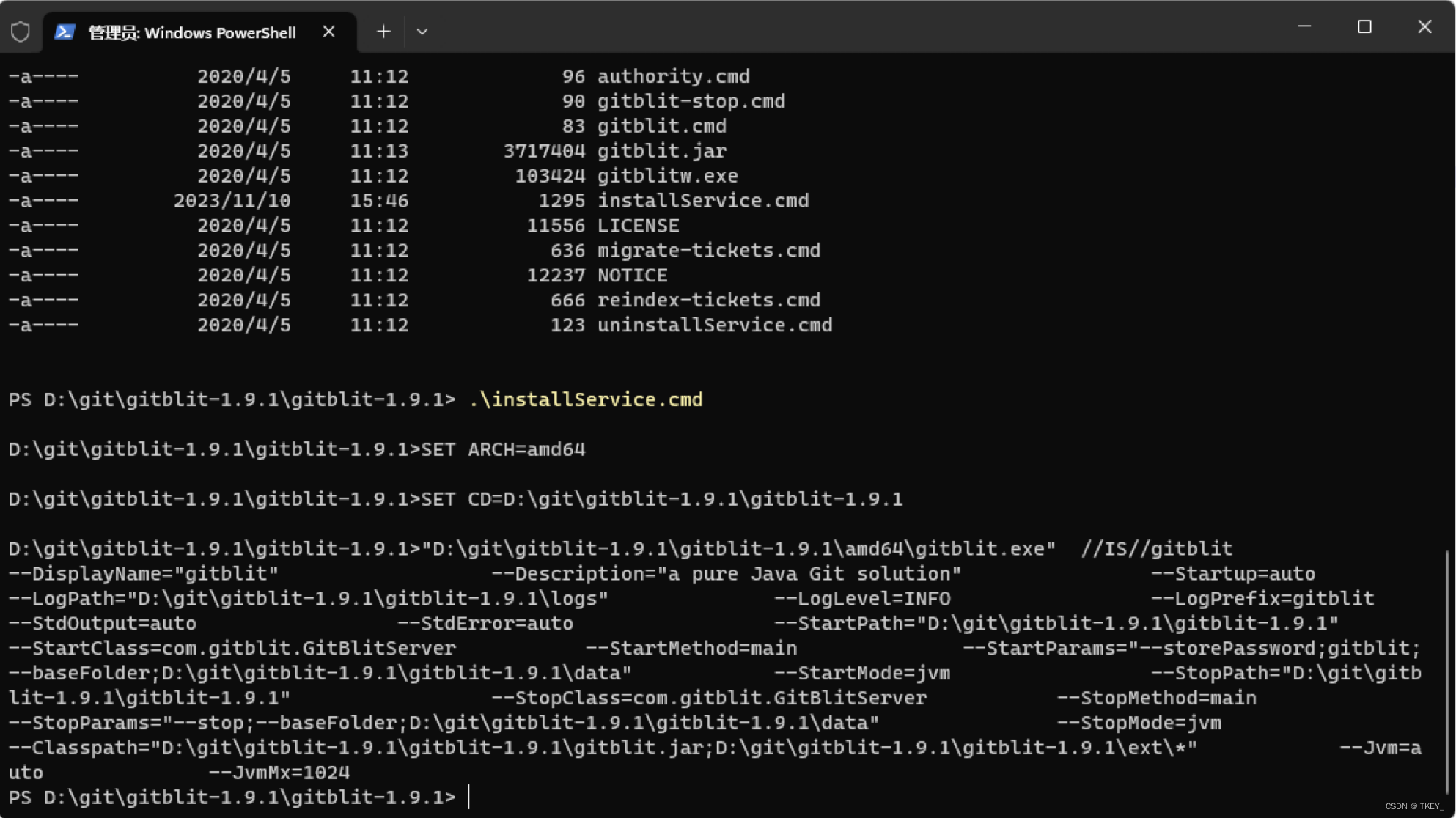
Task: Click the 2023/11/10 date entry
Action: (232, 201)
